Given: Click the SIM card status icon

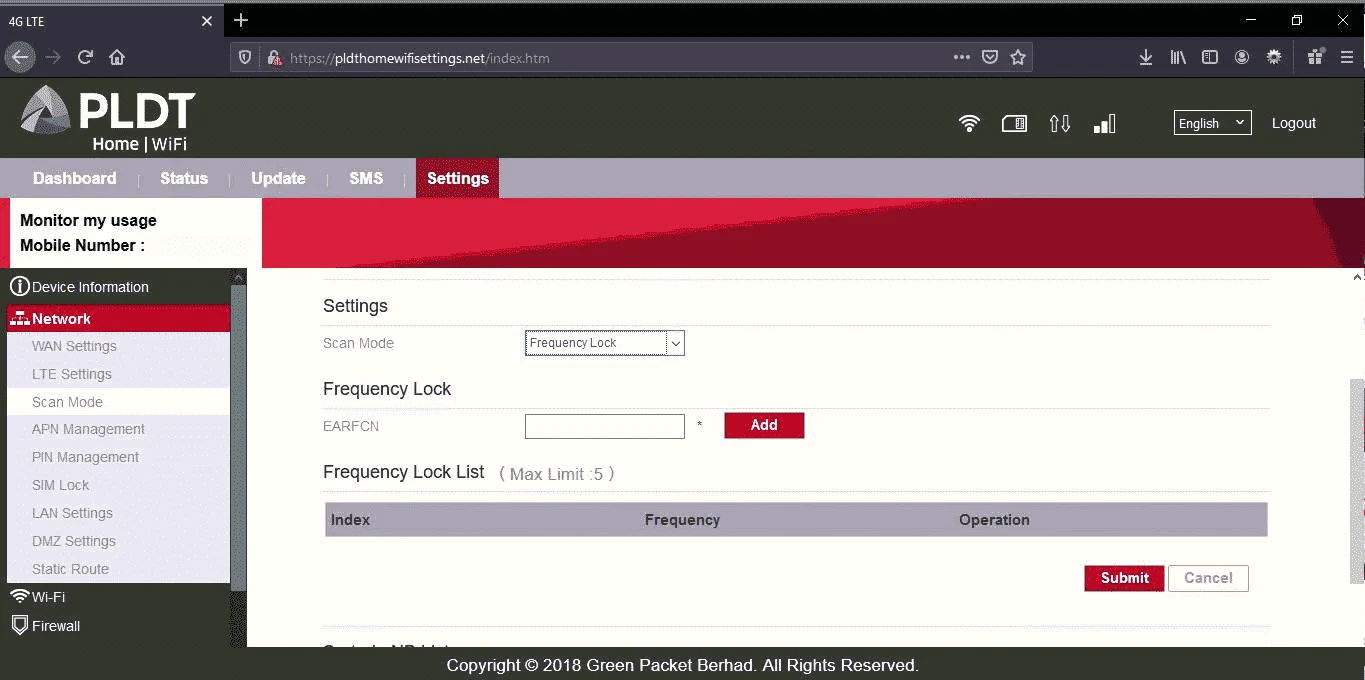Looking at the screenshot, I should (1014, 123).
